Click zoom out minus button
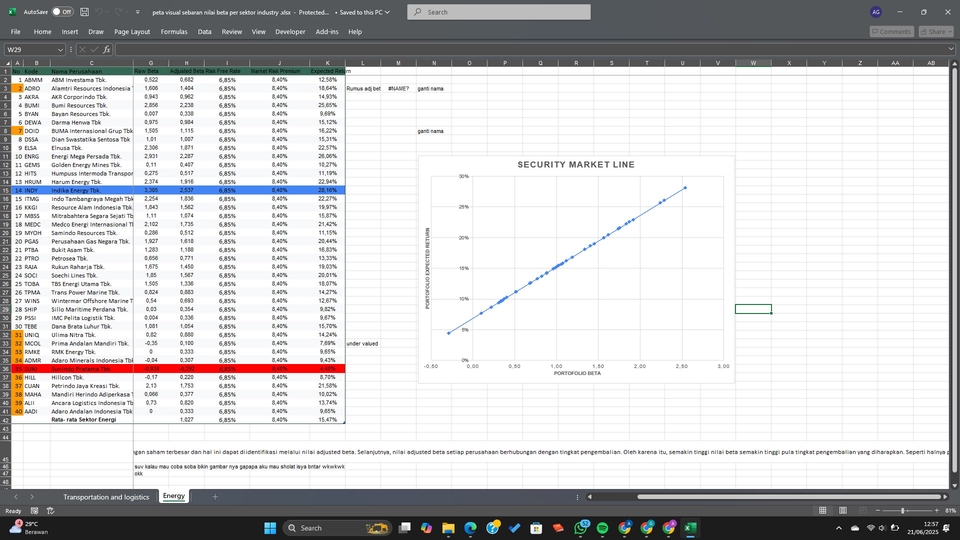960x540 pixels. coord(877,511)
